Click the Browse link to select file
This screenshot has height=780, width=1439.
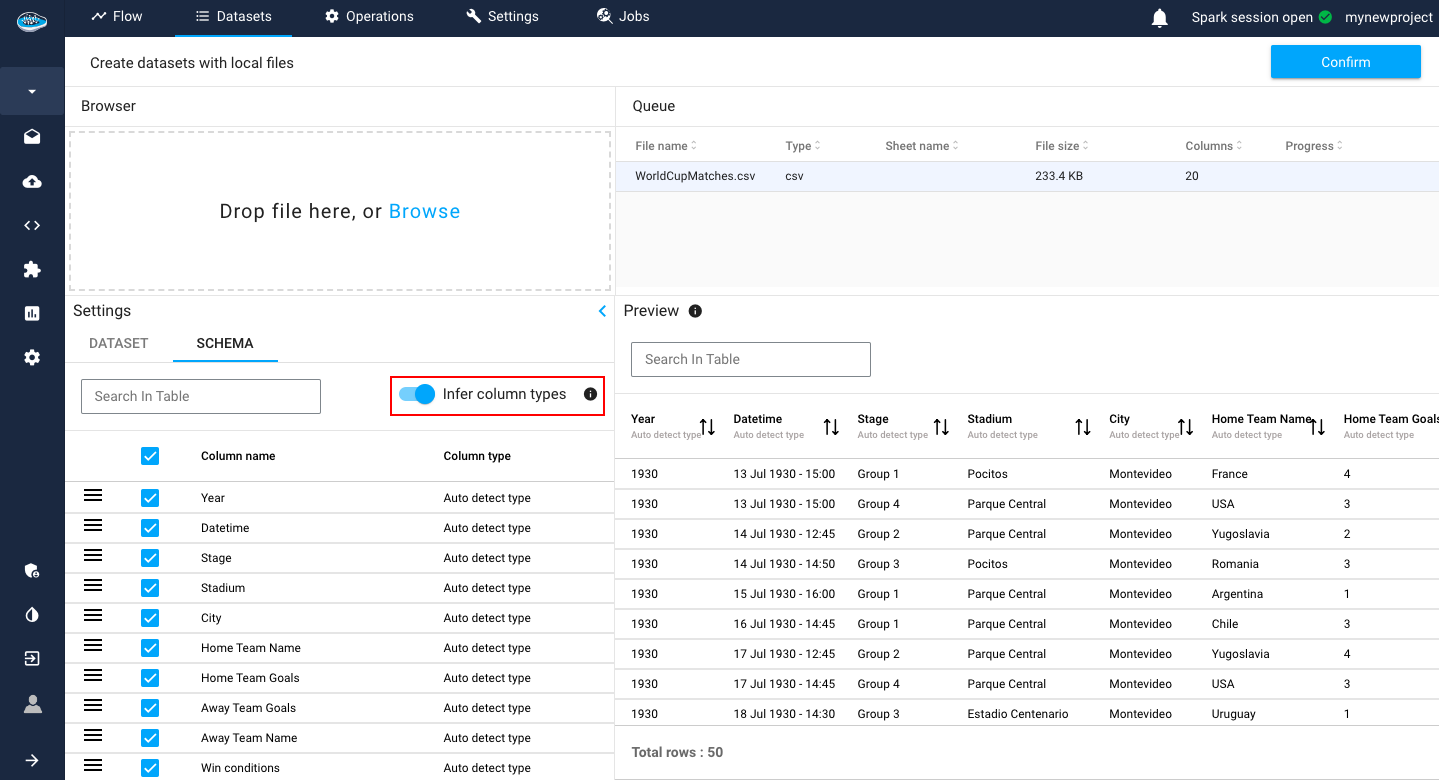(x=424, y=211)
